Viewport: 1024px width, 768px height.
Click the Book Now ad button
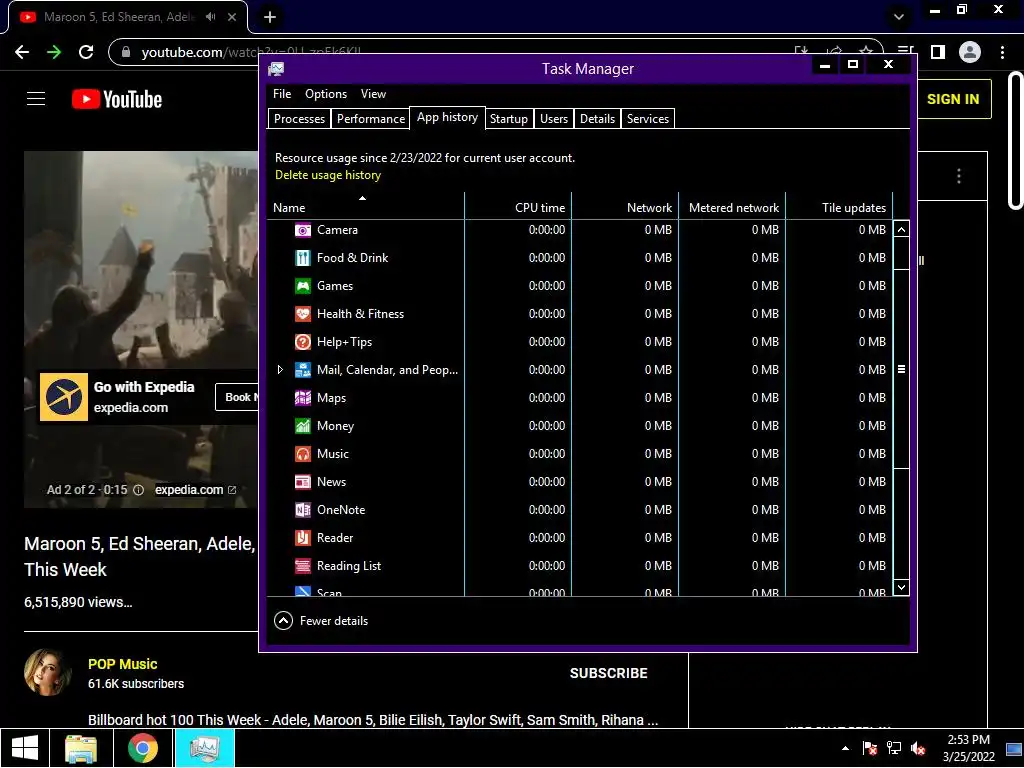click(x=237, y=397)
